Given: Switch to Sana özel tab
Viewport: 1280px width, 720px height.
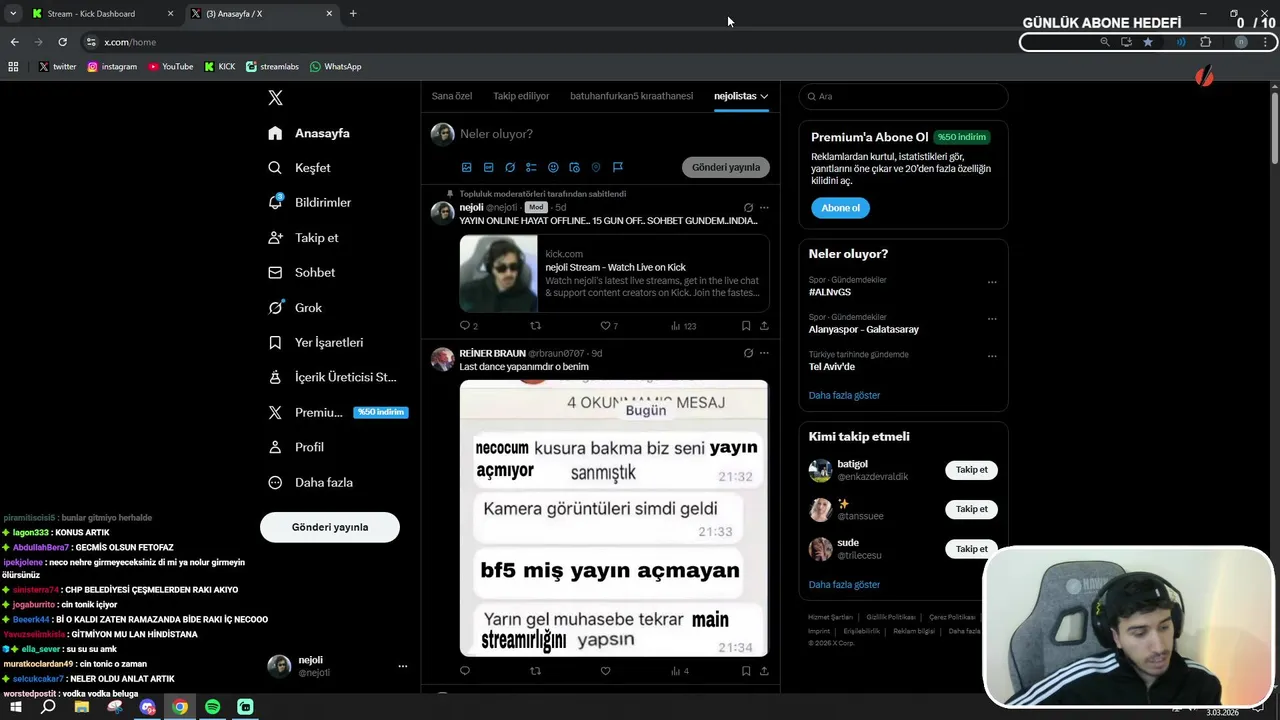Looking at the screenshot, I should (452, 96).
